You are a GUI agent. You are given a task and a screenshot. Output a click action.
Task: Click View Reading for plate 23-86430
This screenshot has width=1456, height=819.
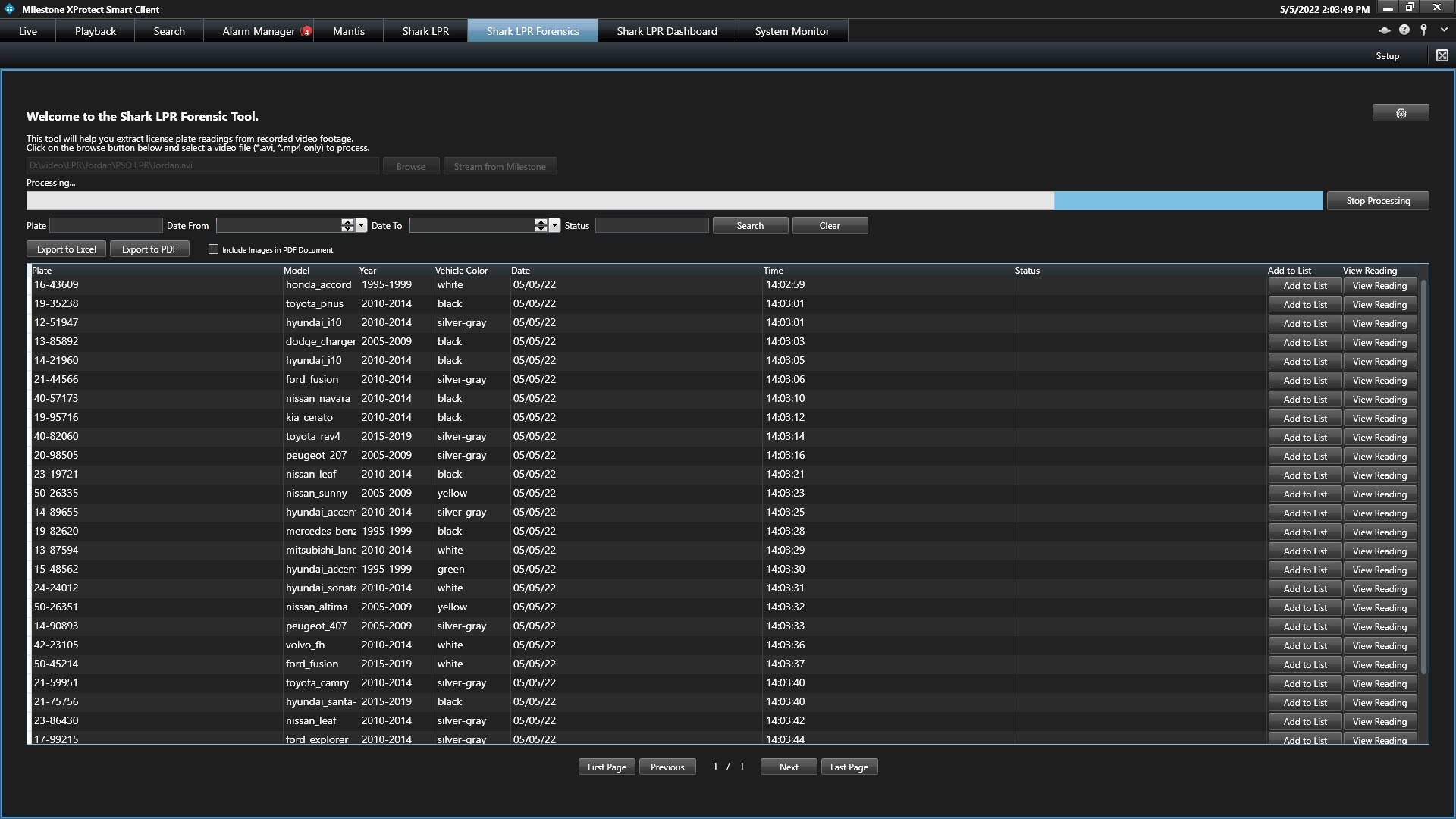1379,722
